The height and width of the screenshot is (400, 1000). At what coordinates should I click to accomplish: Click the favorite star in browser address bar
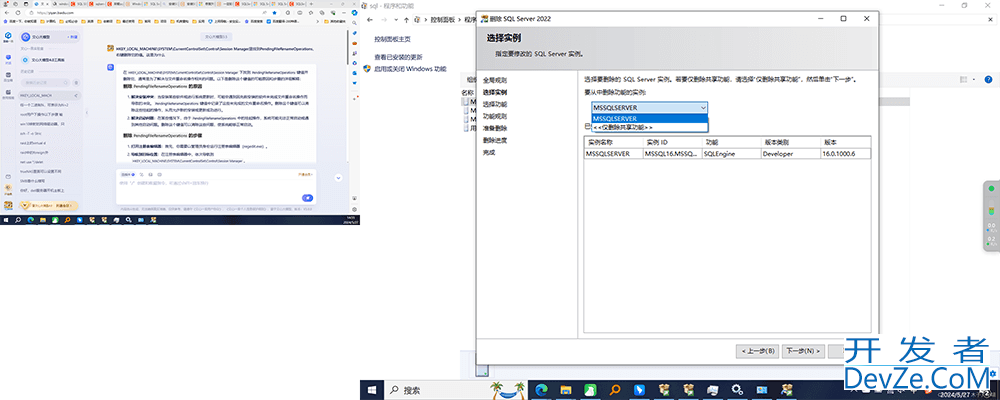pyautogui.click(x=274, y=12)
